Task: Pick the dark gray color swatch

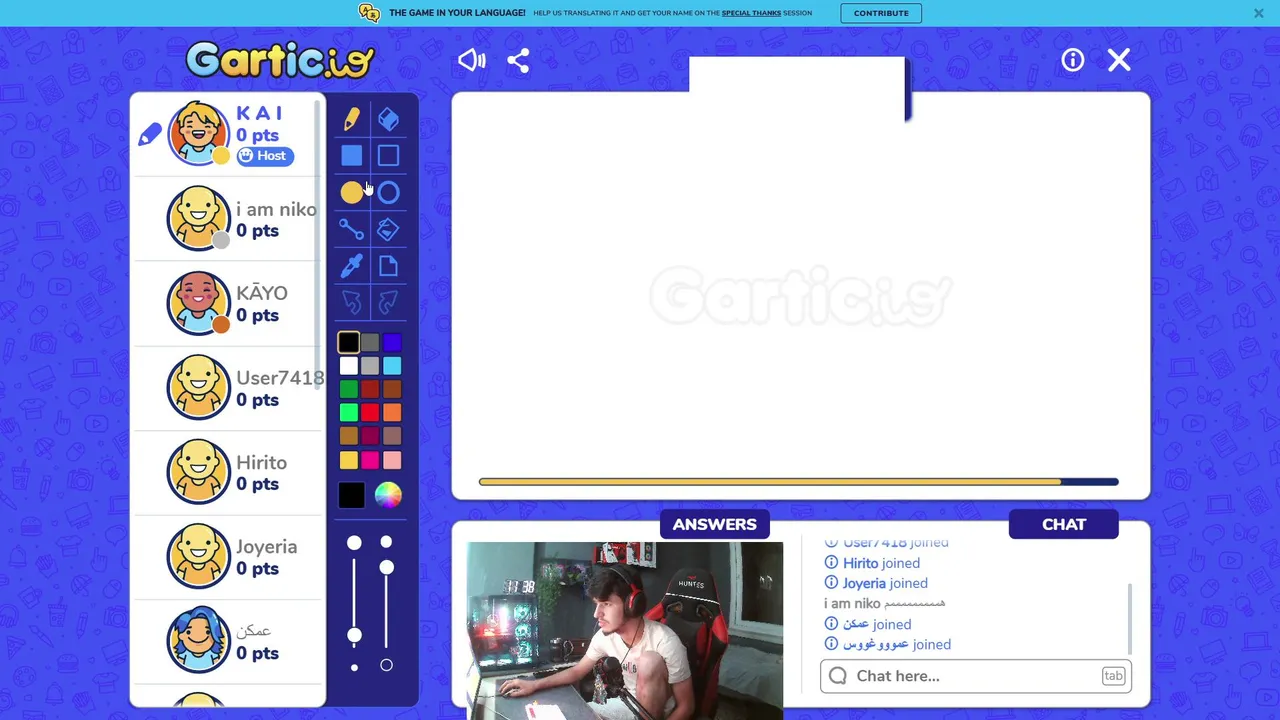Action: click(x=370, y=343)
